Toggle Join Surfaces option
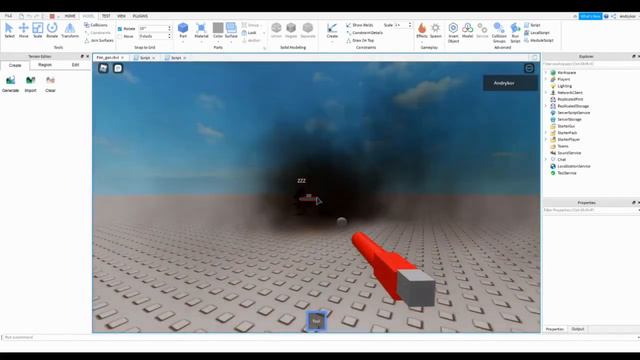The image size is (640, 360). [99, 40]
